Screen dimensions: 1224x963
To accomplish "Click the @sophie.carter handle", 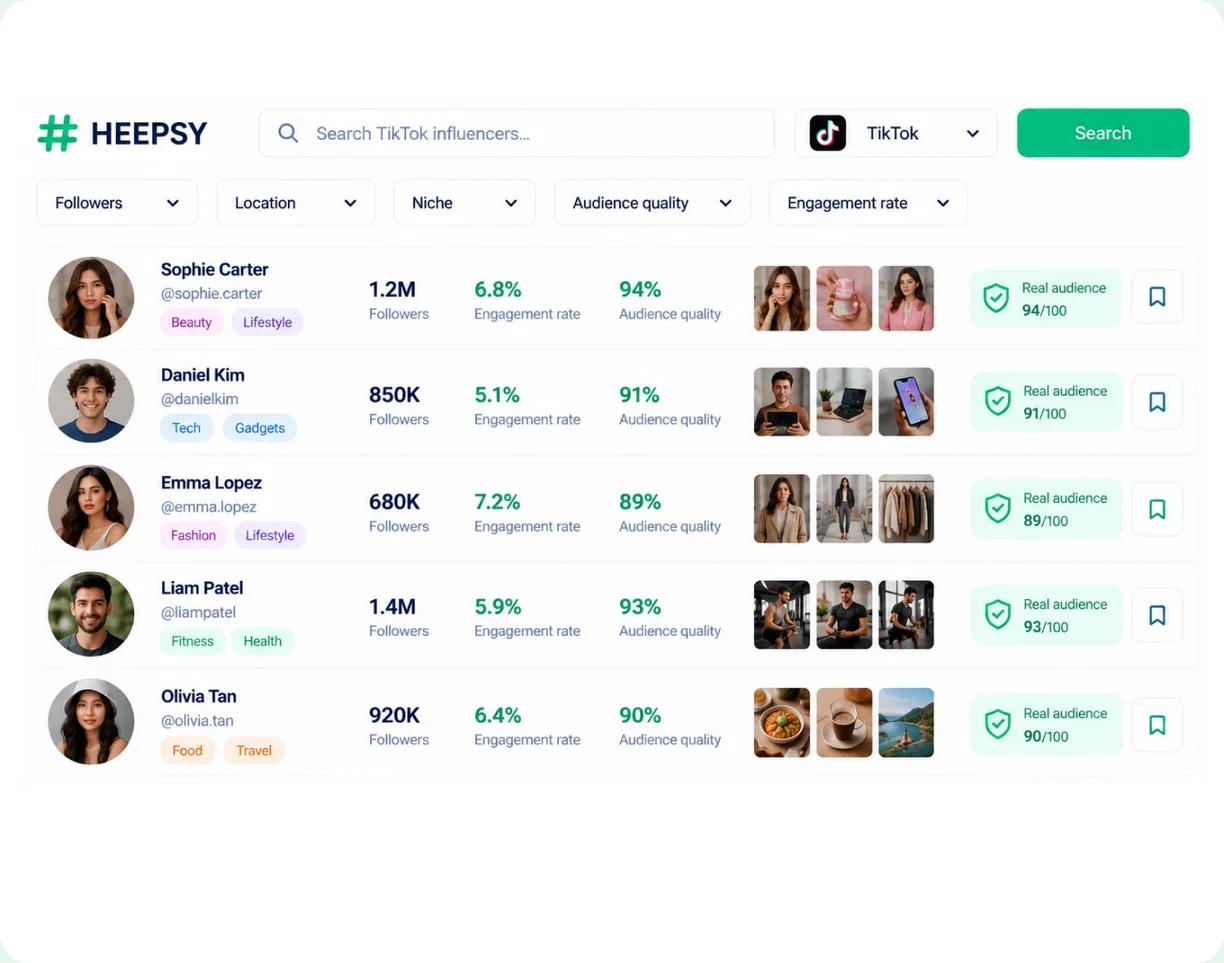I will (x=211, y=294).
